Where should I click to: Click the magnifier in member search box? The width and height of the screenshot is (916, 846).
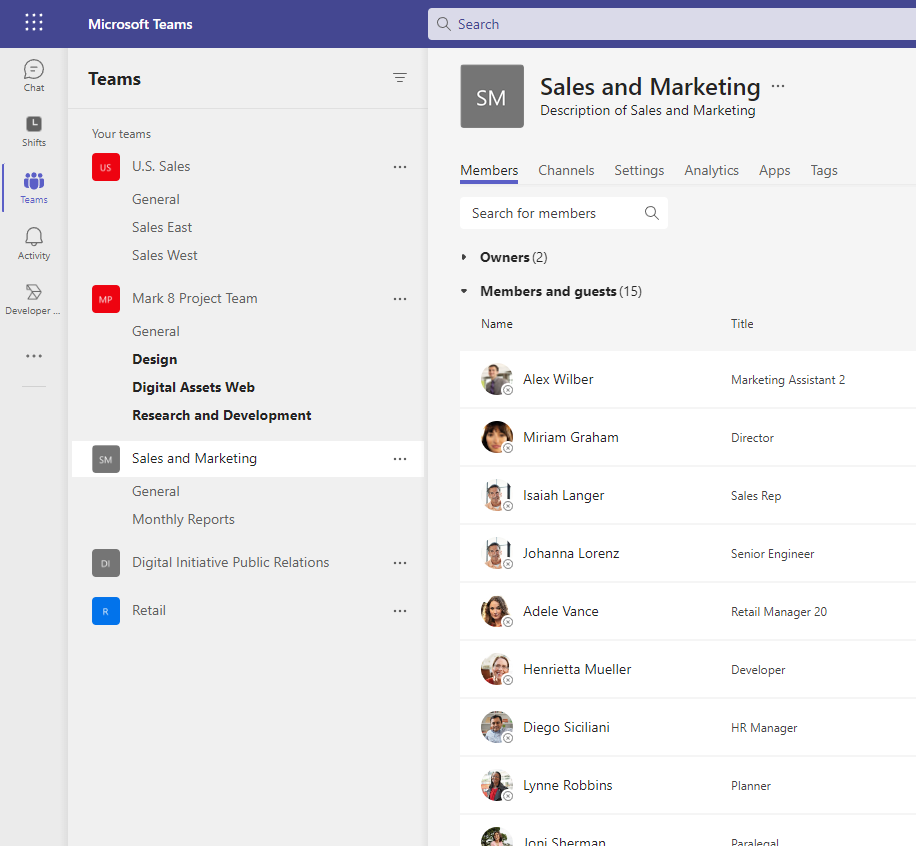652,213
